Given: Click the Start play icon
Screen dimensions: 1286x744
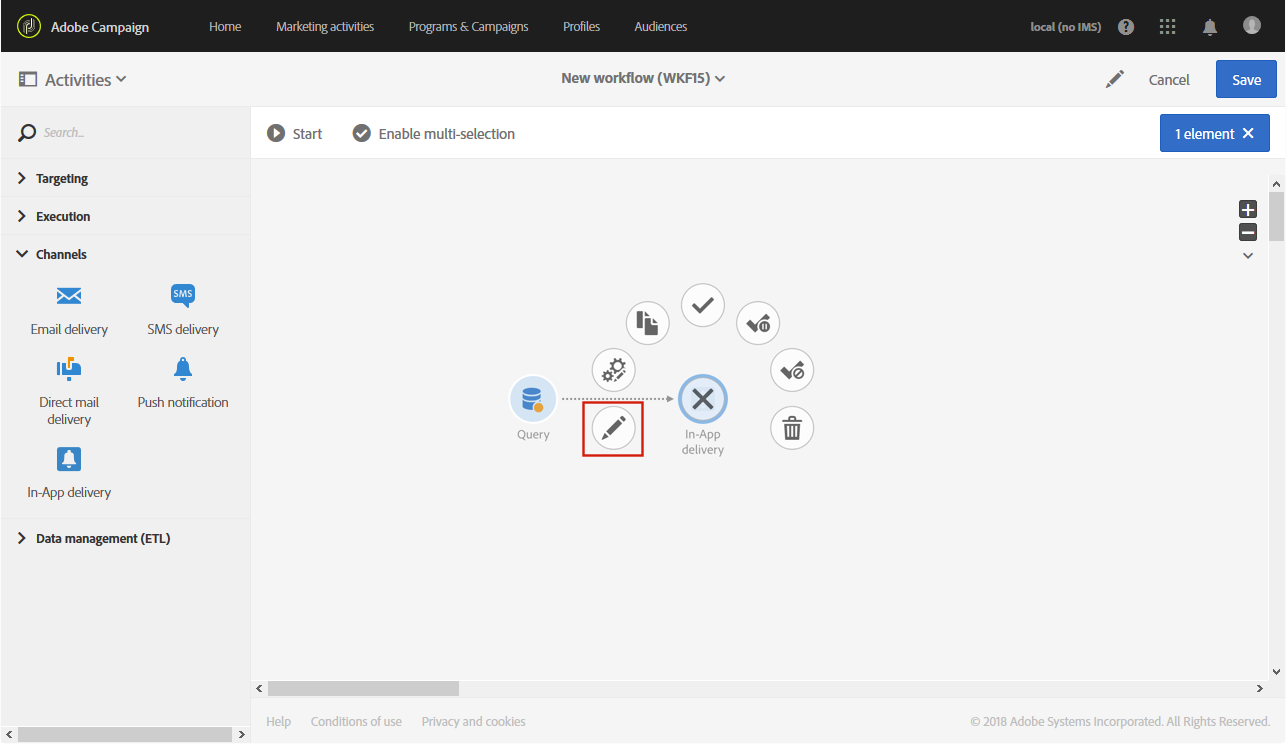Looking at the screenshot, I should coord(276,133).
